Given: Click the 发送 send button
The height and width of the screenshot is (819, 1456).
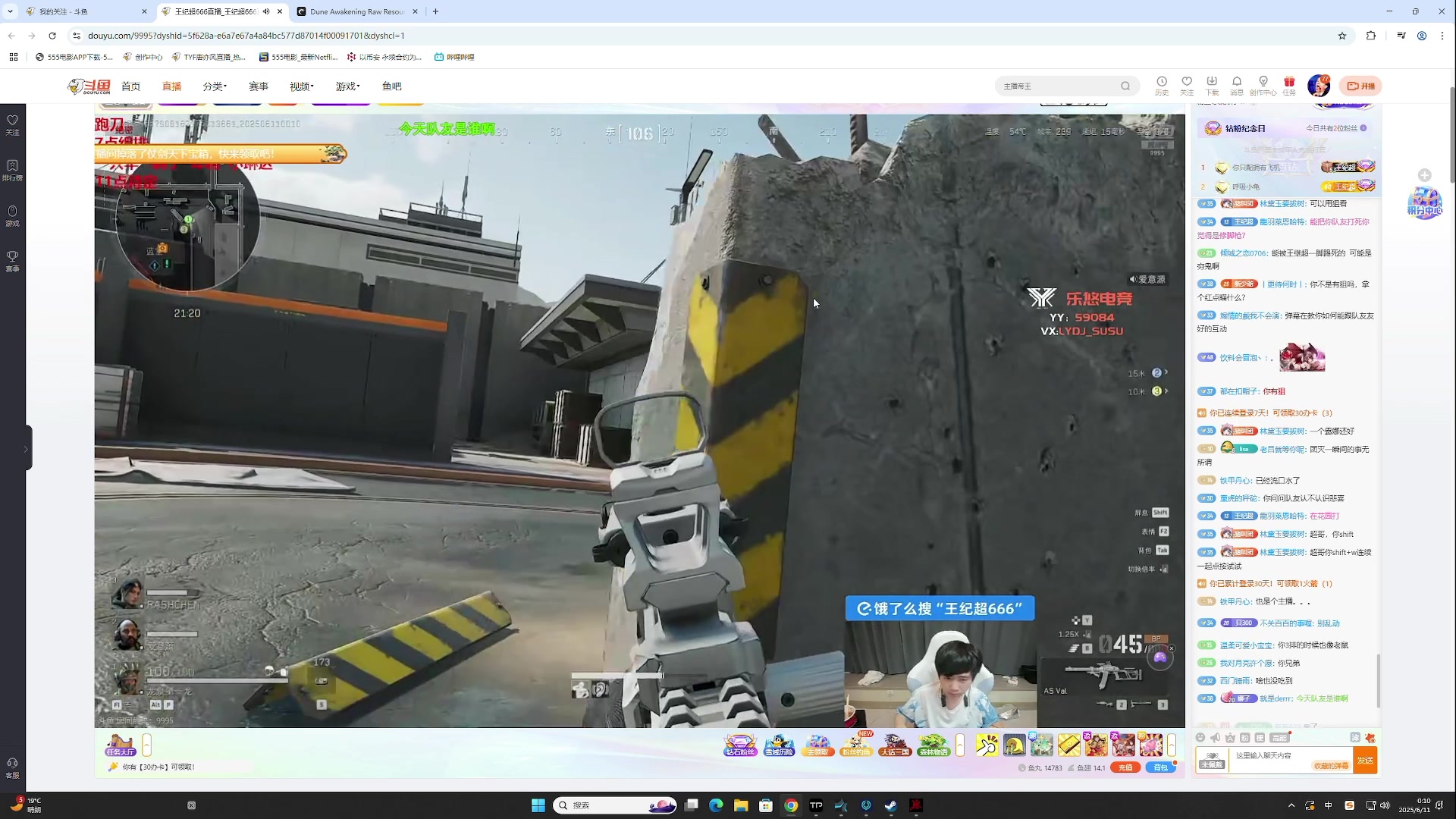Looking at the screenshot, I should coord(1366,760).
